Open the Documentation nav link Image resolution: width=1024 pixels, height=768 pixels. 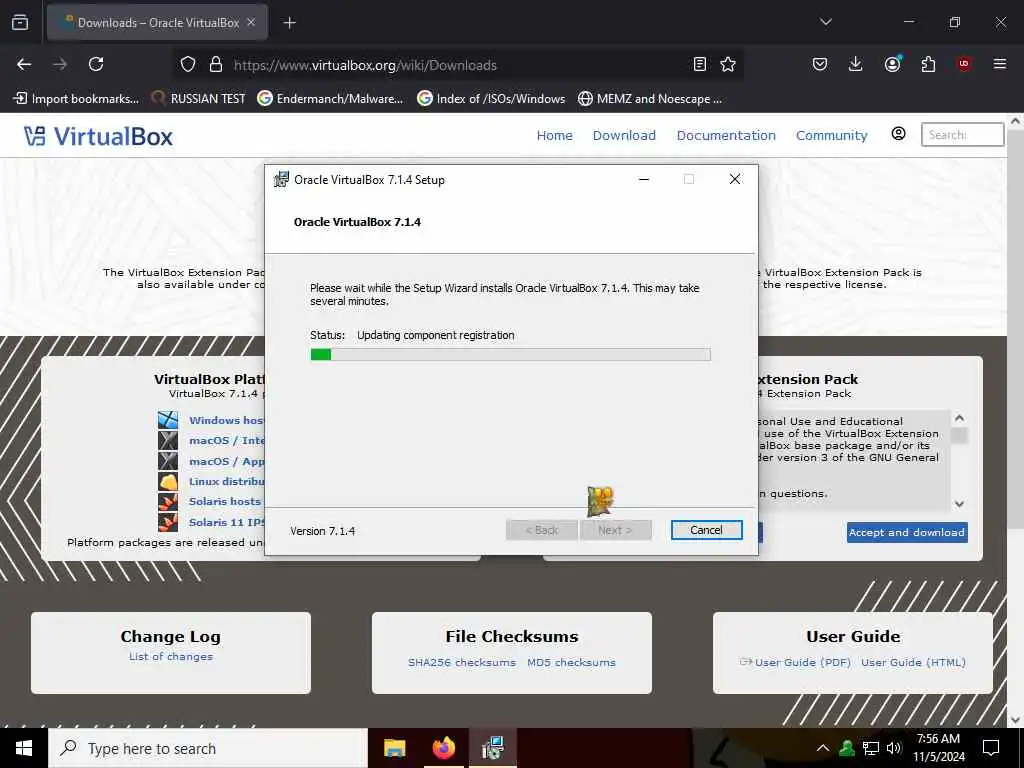coord(726,135)
